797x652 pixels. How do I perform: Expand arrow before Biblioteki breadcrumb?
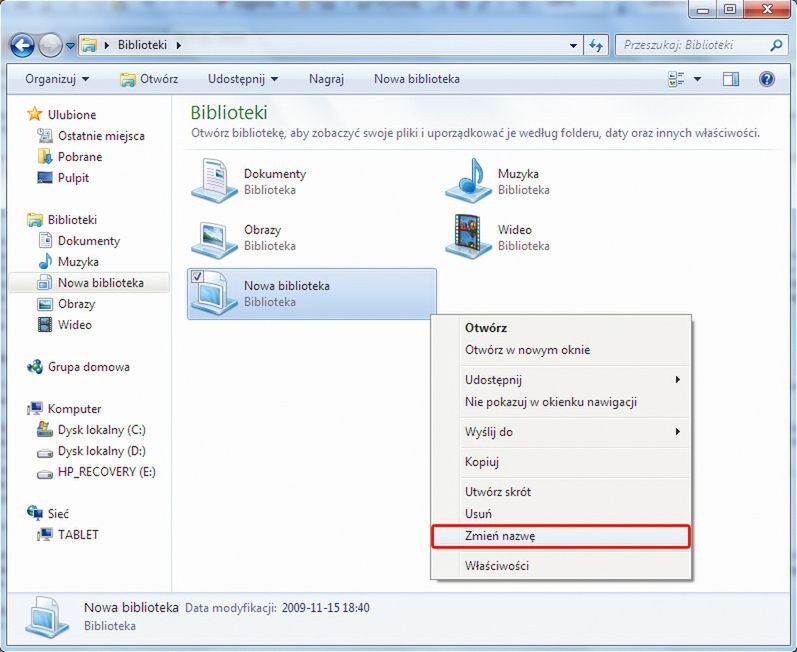[107, 45]
